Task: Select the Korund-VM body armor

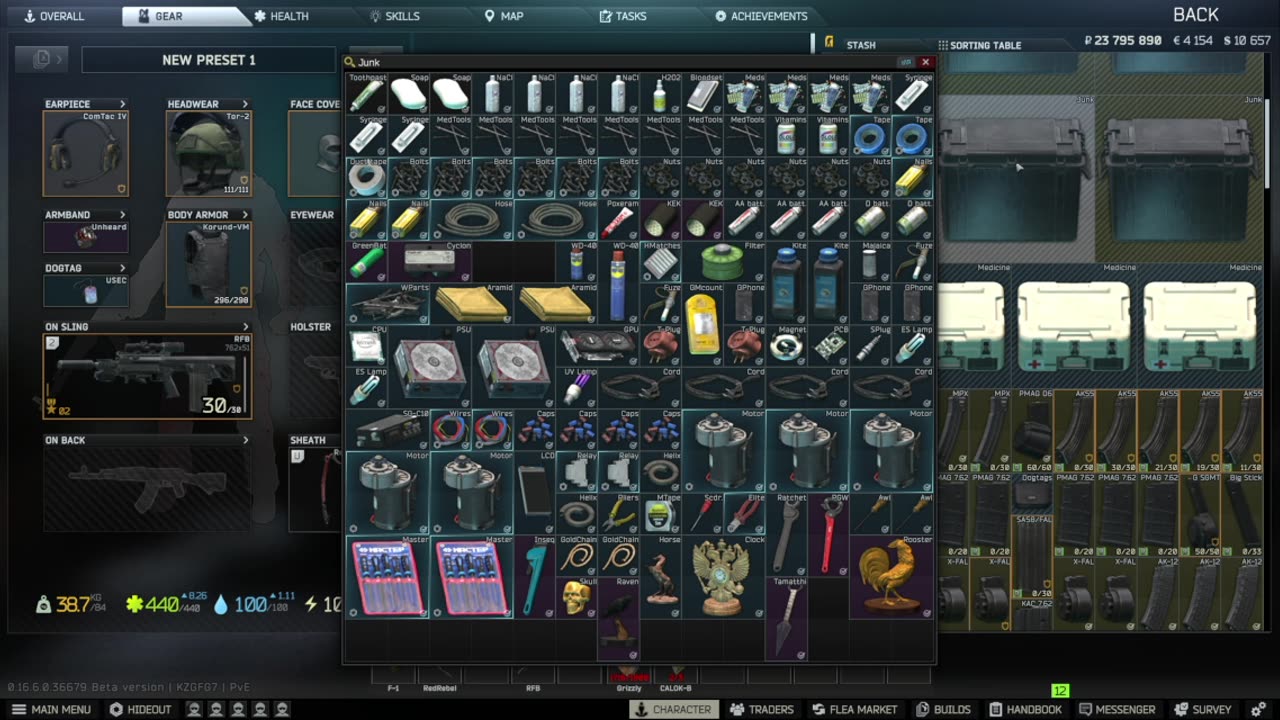Action: point(208,264)
